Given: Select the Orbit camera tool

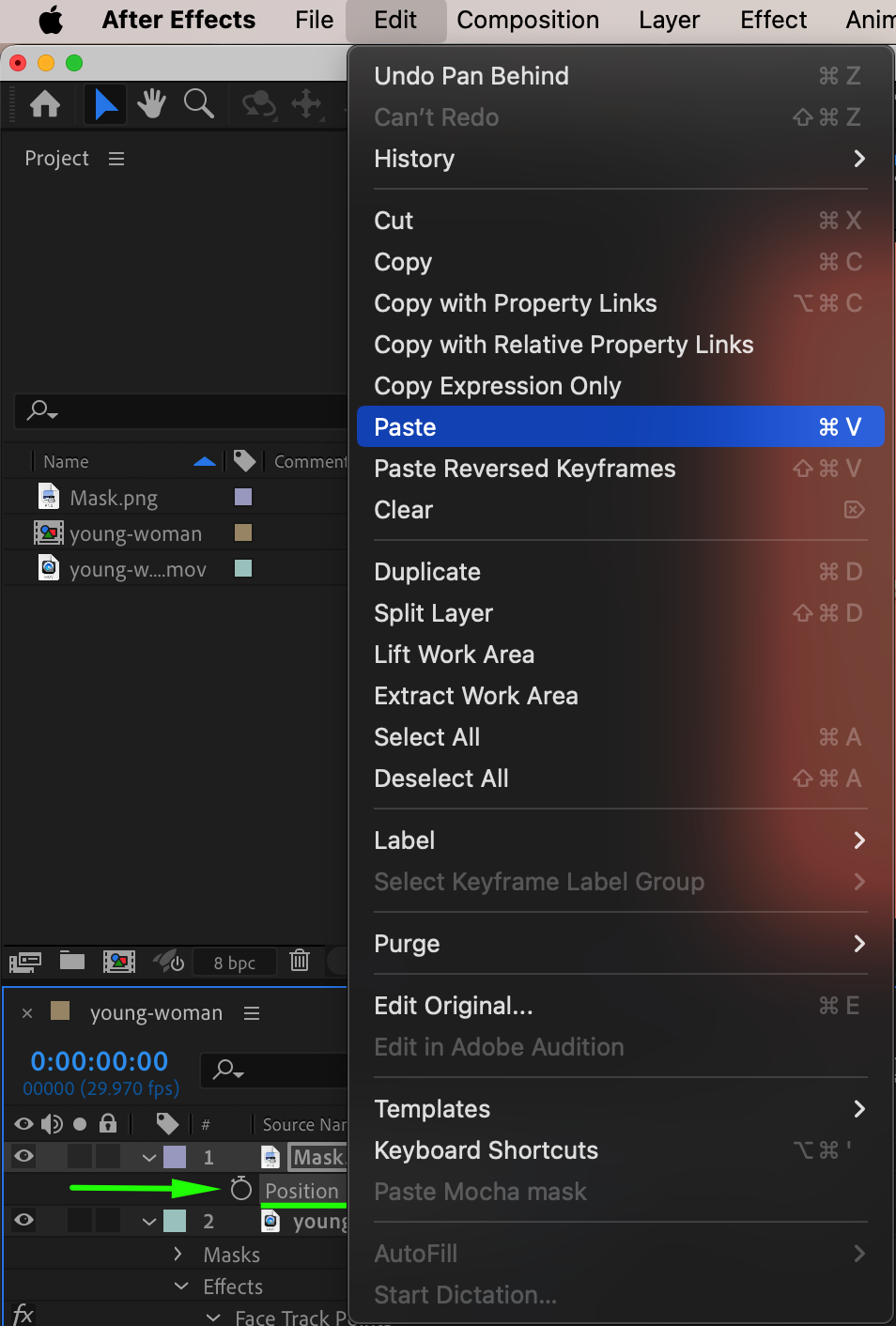Looking at the screenshot, I should (x=258, y=103).
